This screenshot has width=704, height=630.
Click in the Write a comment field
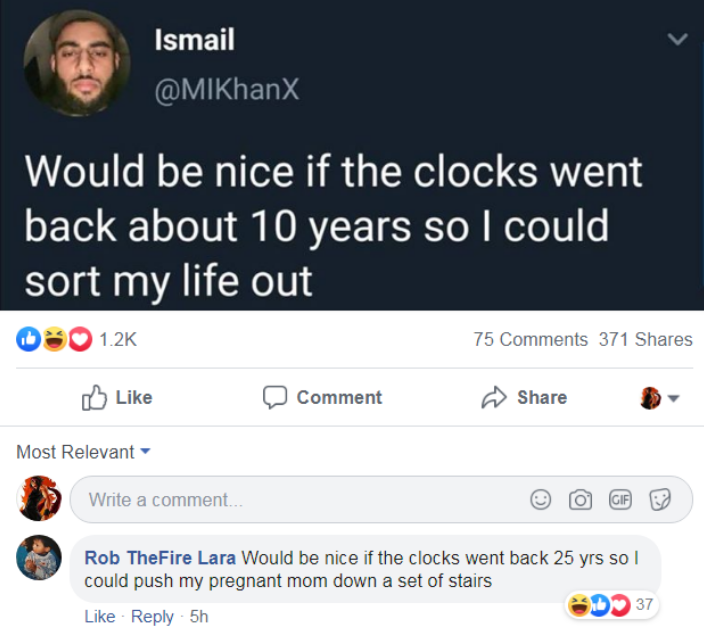(300, 499)
